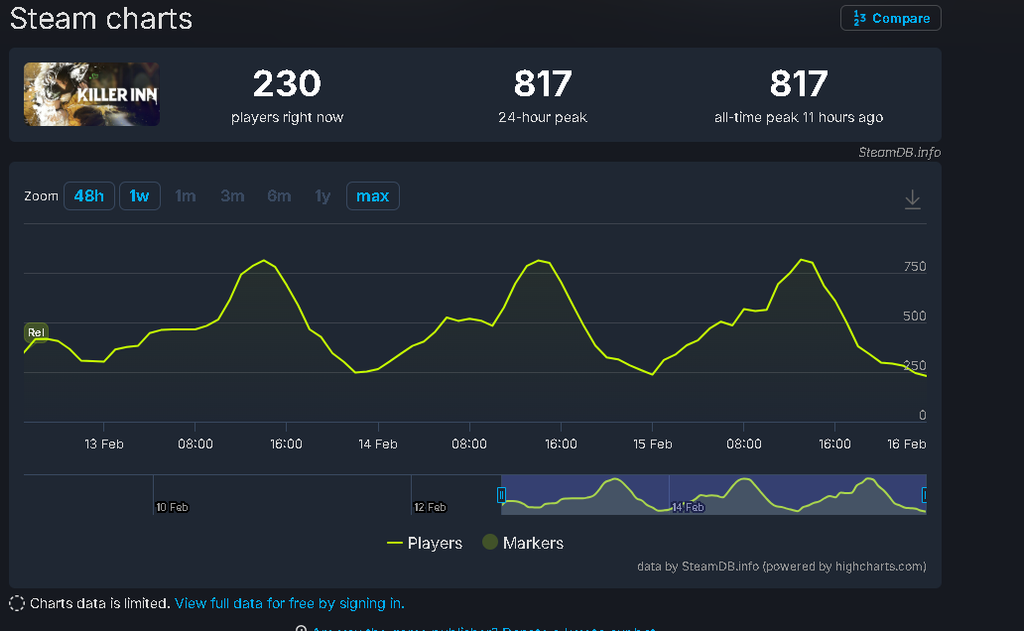Viewport: 1024px width, 631px height.
Task: Download the chart via the download icon
Action: click(912, 200)
